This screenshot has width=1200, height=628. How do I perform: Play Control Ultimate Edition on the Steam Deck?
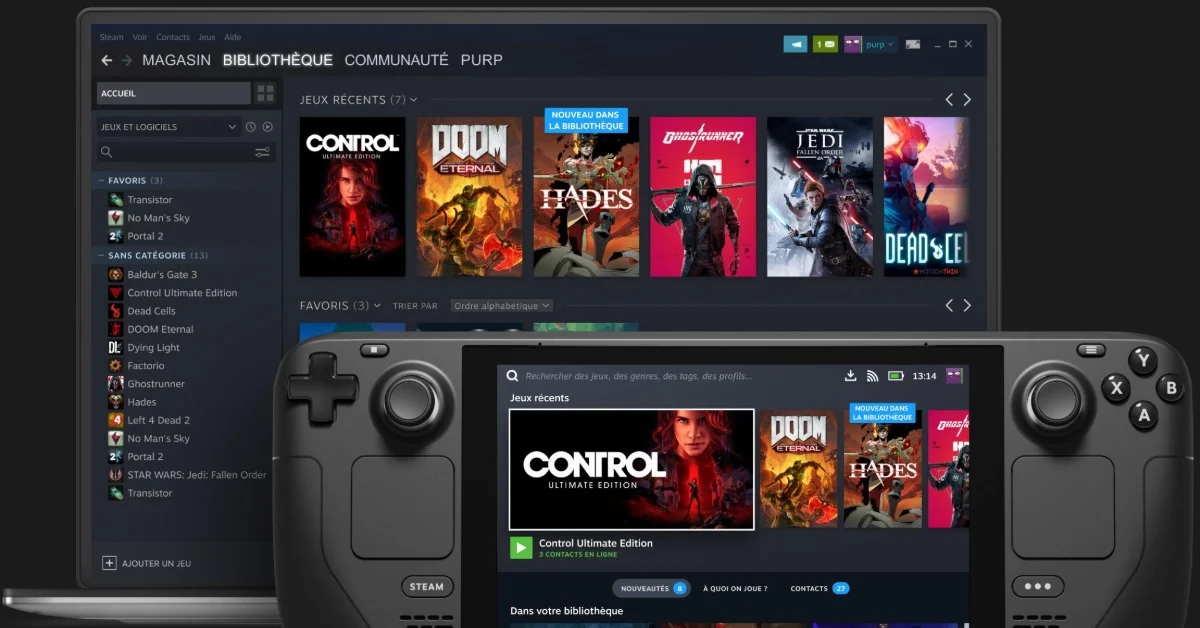(519, 547)
